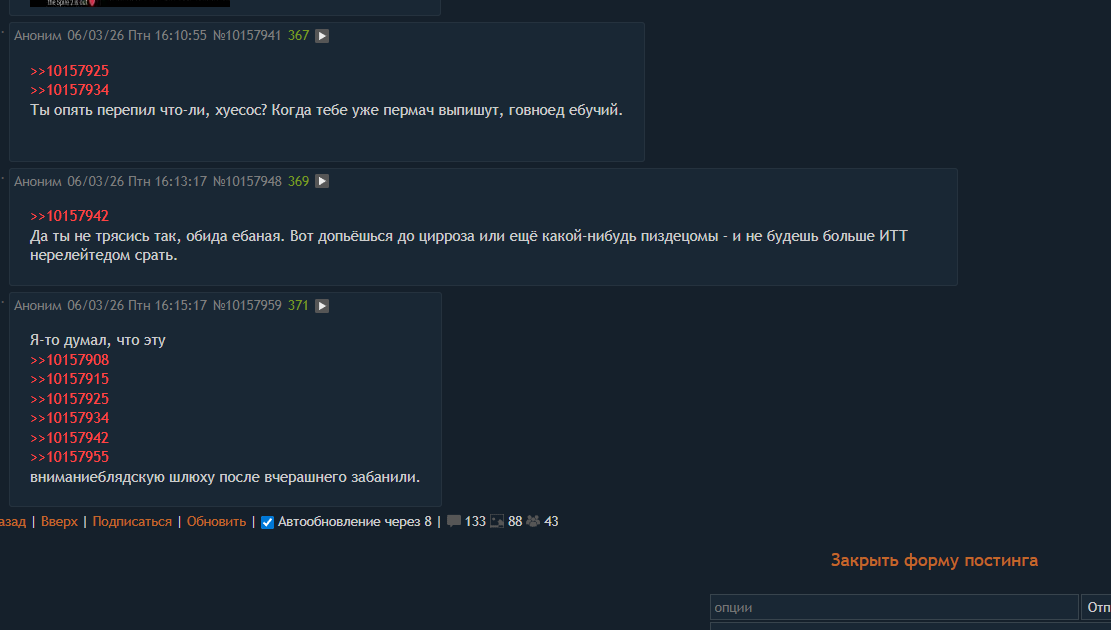The image size is (1111, 630).
Task: Click the posts count speech bubble icon
Action: [453, 522]
